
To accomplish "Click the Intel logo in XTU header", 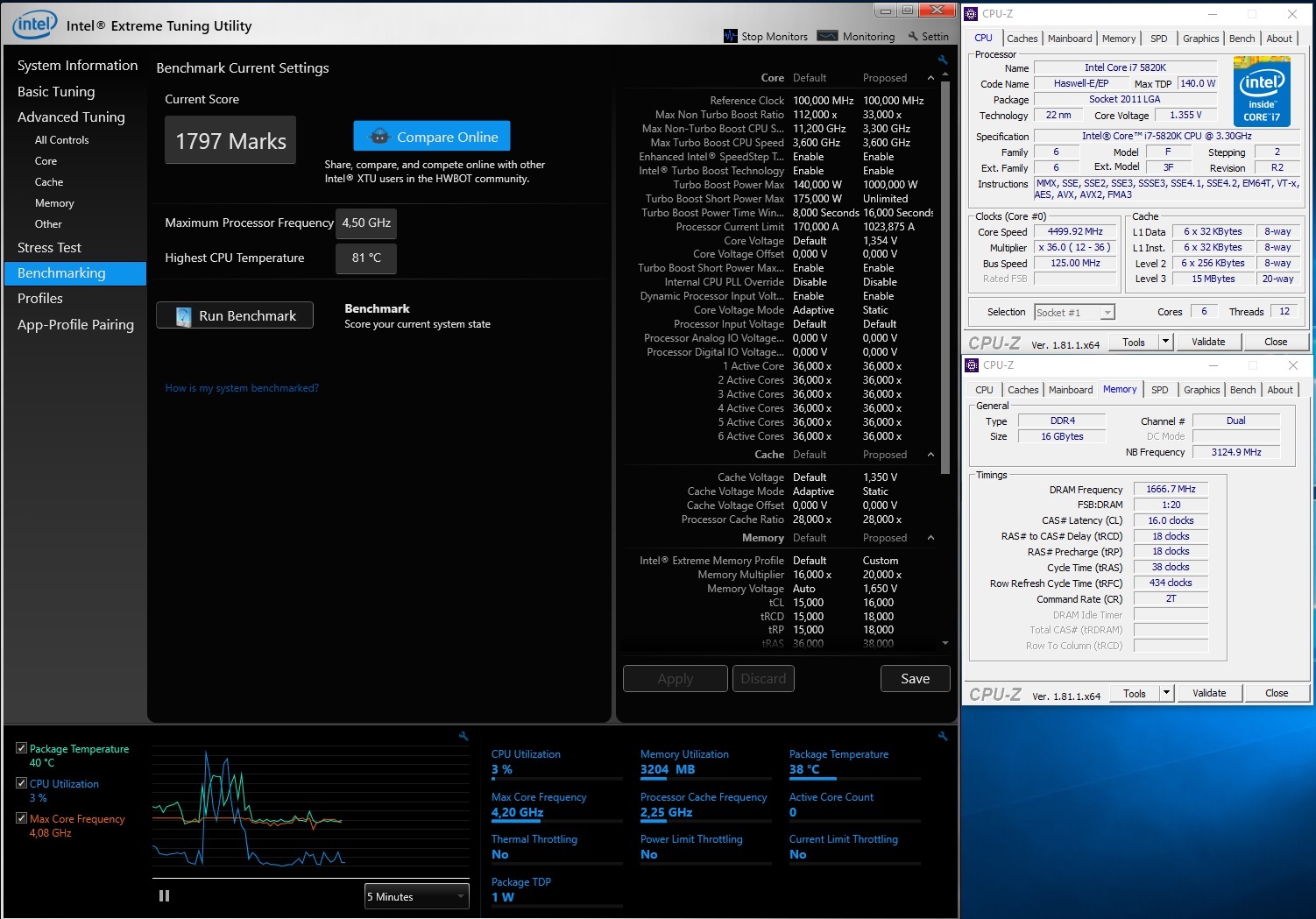I will point(35,25).
